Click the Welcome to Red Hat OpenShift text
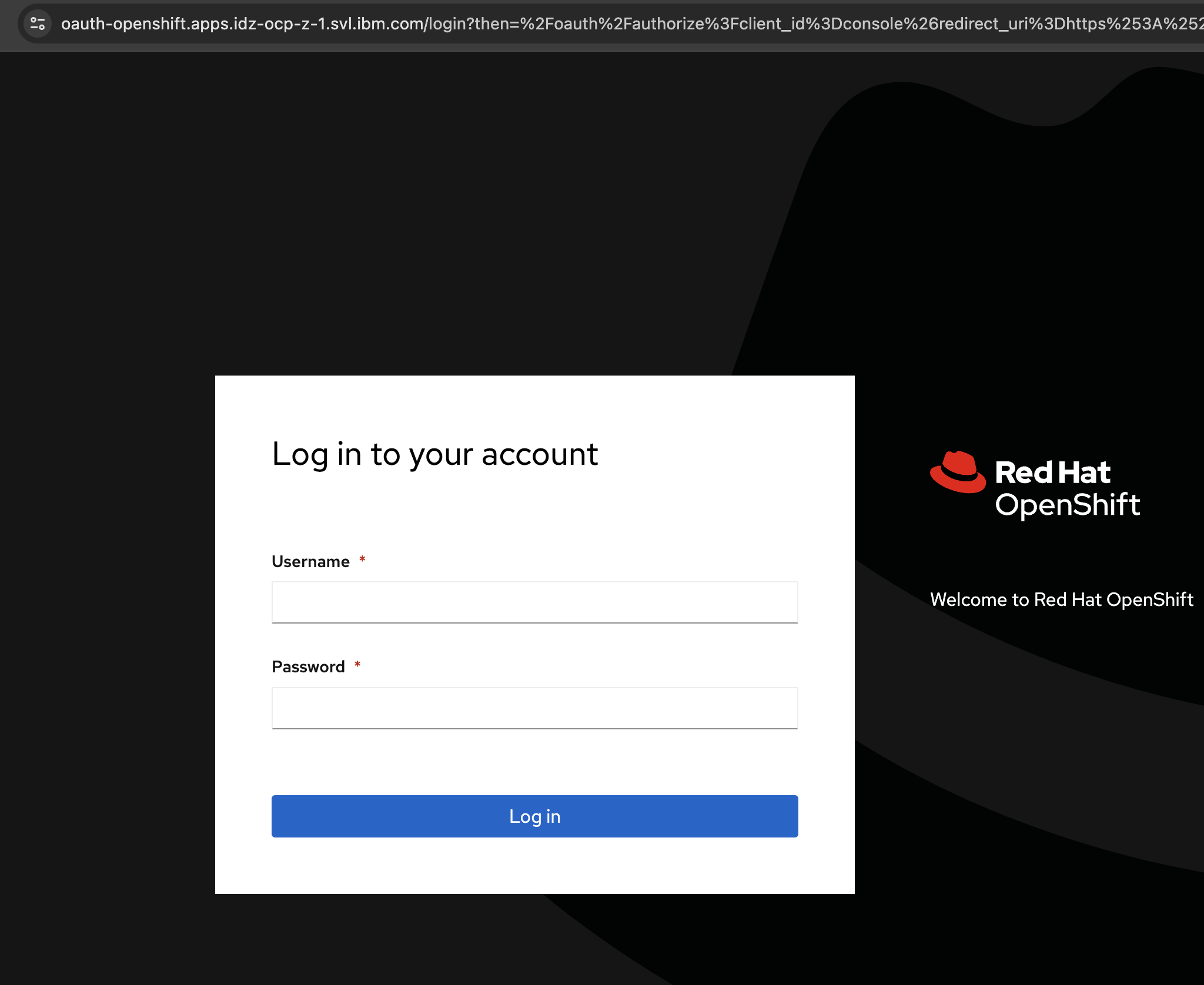Viewport: 1204px width, 985px height. click(1061, 599)
